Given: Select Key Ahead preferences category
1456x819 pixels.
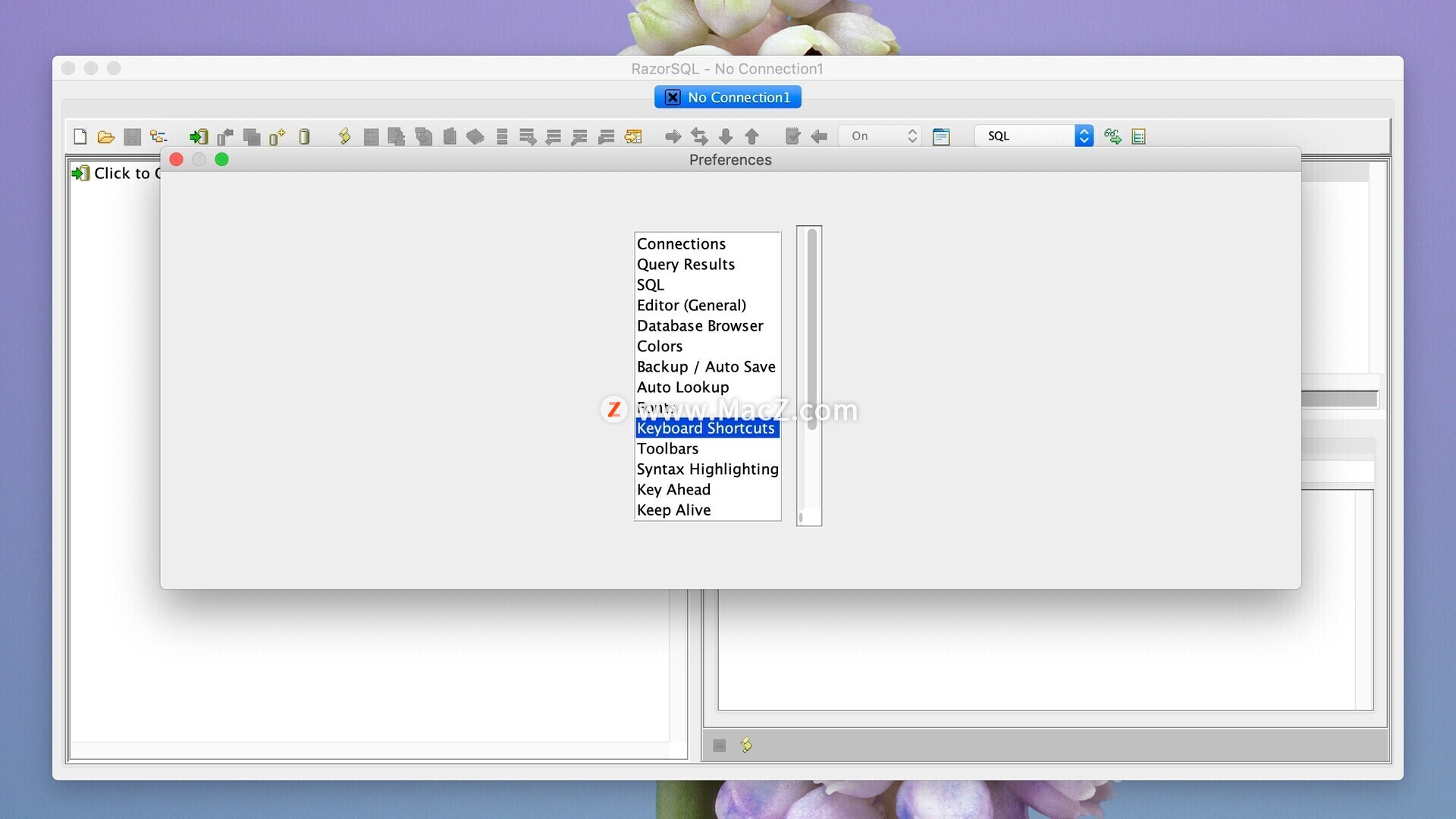Looking at the screenshot, I should 708,490.
